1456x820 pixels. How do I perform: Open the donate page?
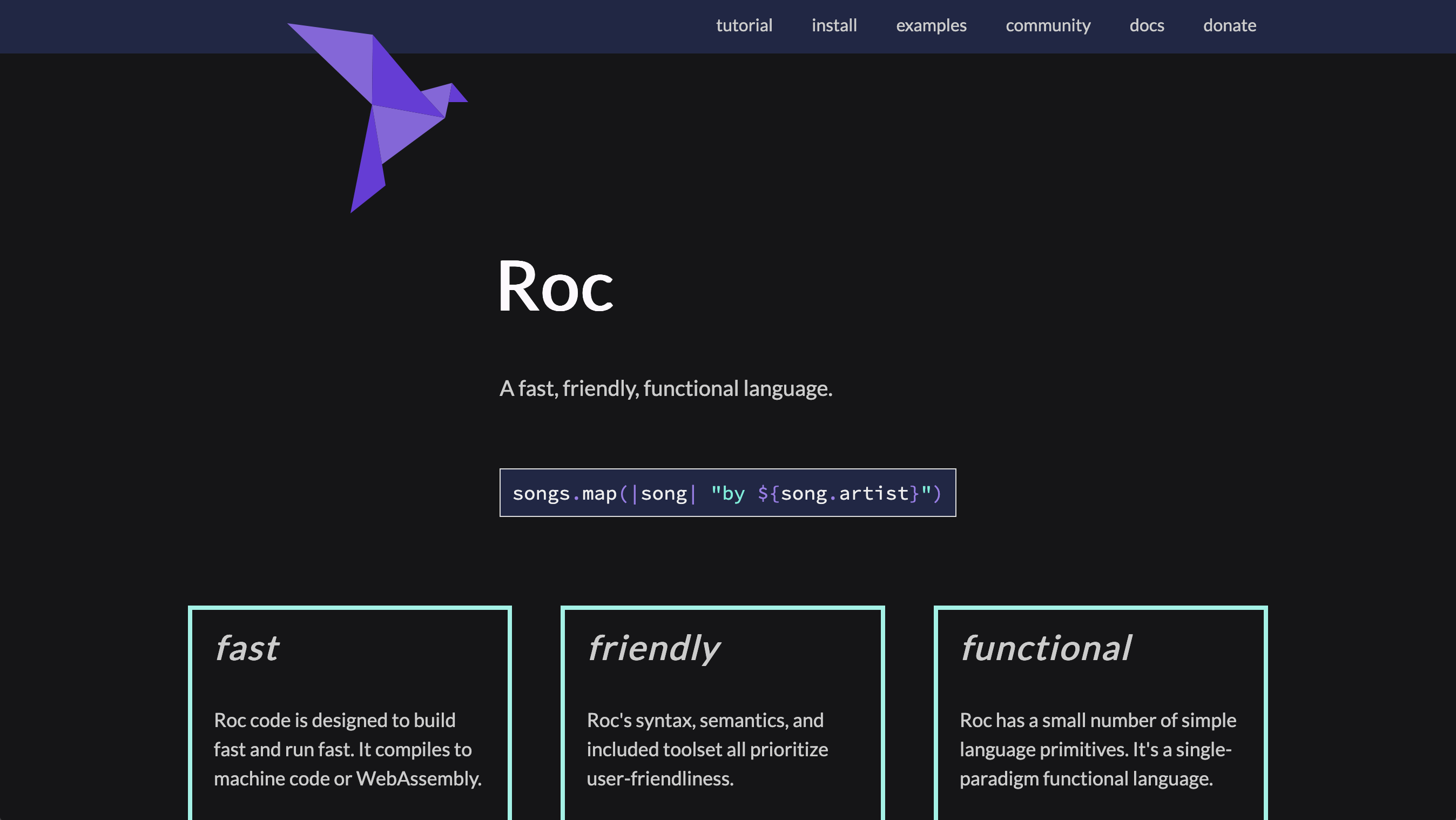click(x=1229, y=25)
